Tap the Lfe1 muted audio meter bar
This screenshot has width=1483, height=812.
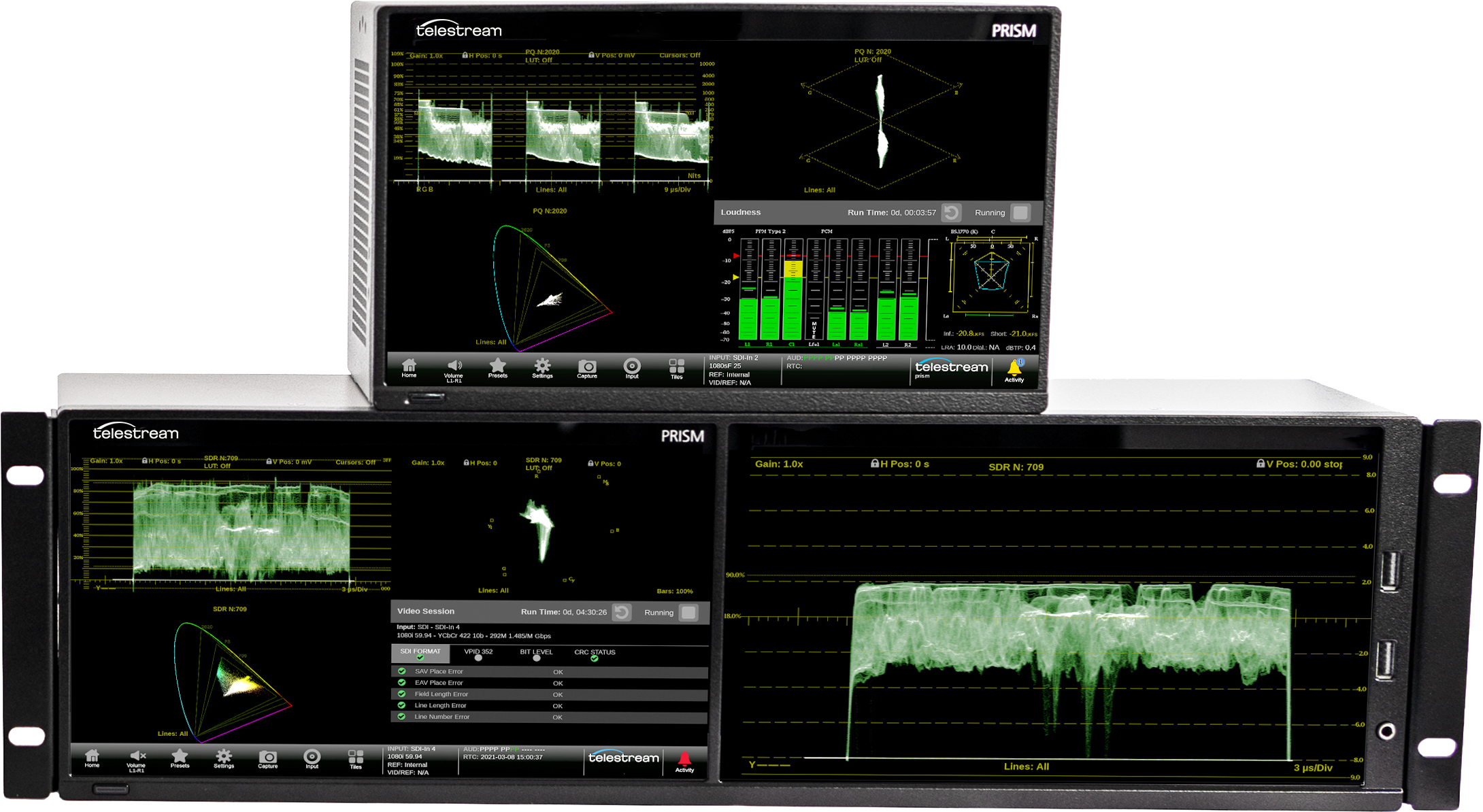814,289
